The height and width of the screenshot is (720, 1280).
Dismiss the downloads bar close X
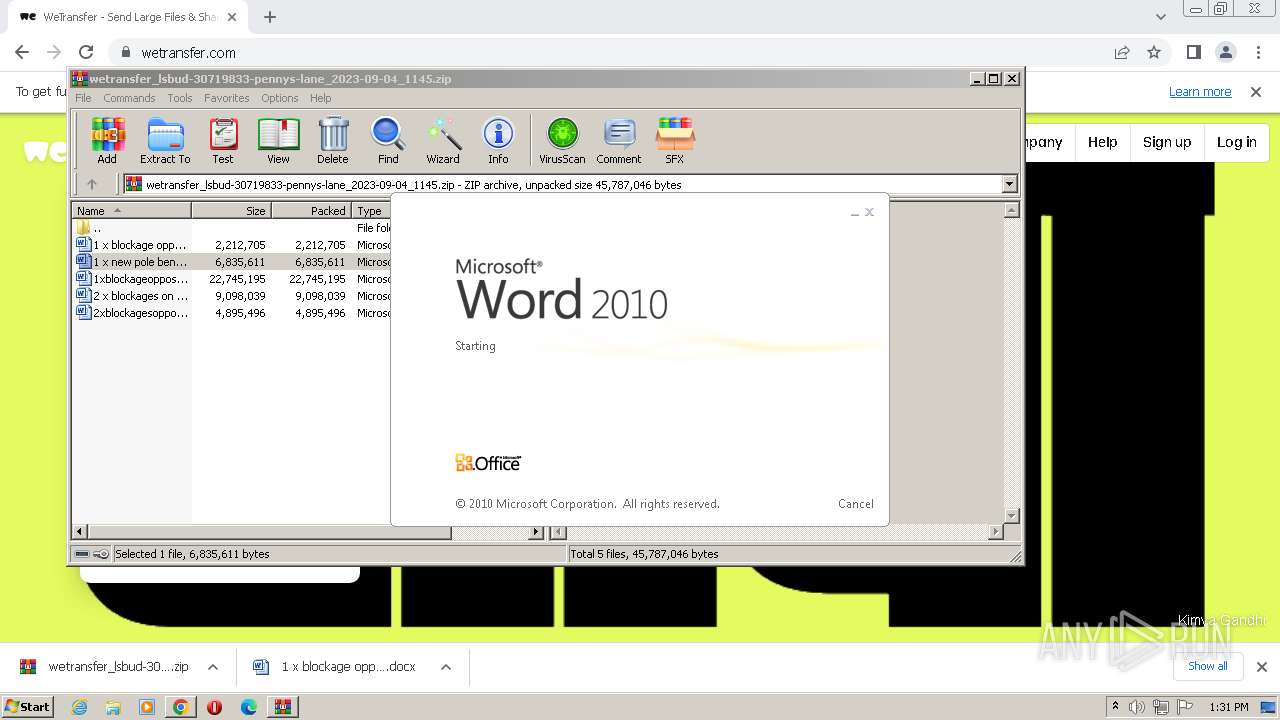[1262, 667]
